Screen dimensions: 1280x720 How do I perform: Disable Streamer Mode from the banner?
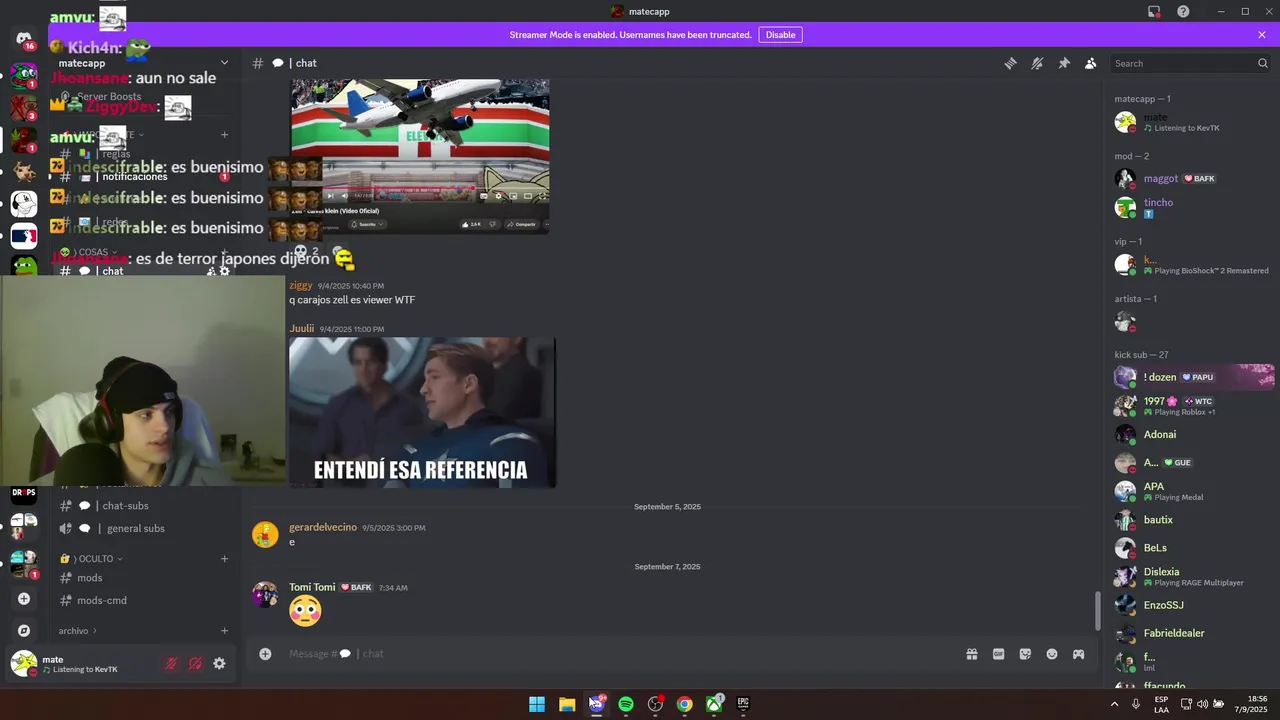[780, 35]
